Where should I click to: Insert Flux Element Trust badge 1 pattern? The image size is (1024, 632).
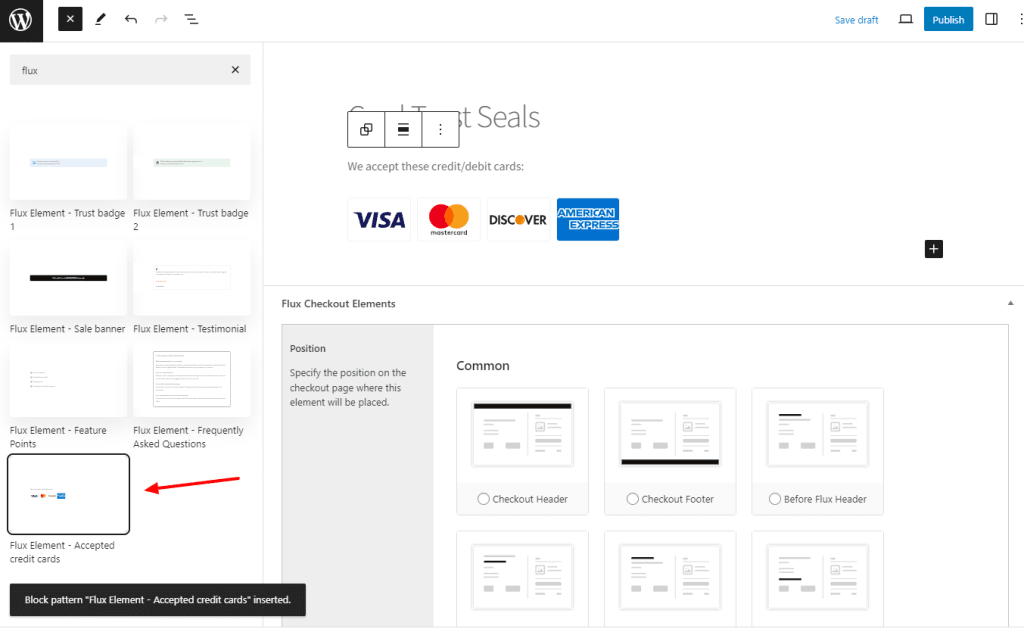[x=68, y=163]
